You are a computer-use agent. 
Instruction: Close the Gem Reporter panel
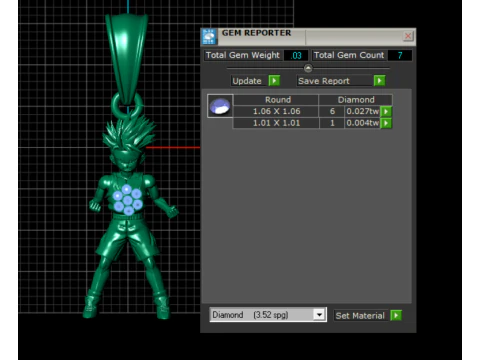tap(408, 36)
